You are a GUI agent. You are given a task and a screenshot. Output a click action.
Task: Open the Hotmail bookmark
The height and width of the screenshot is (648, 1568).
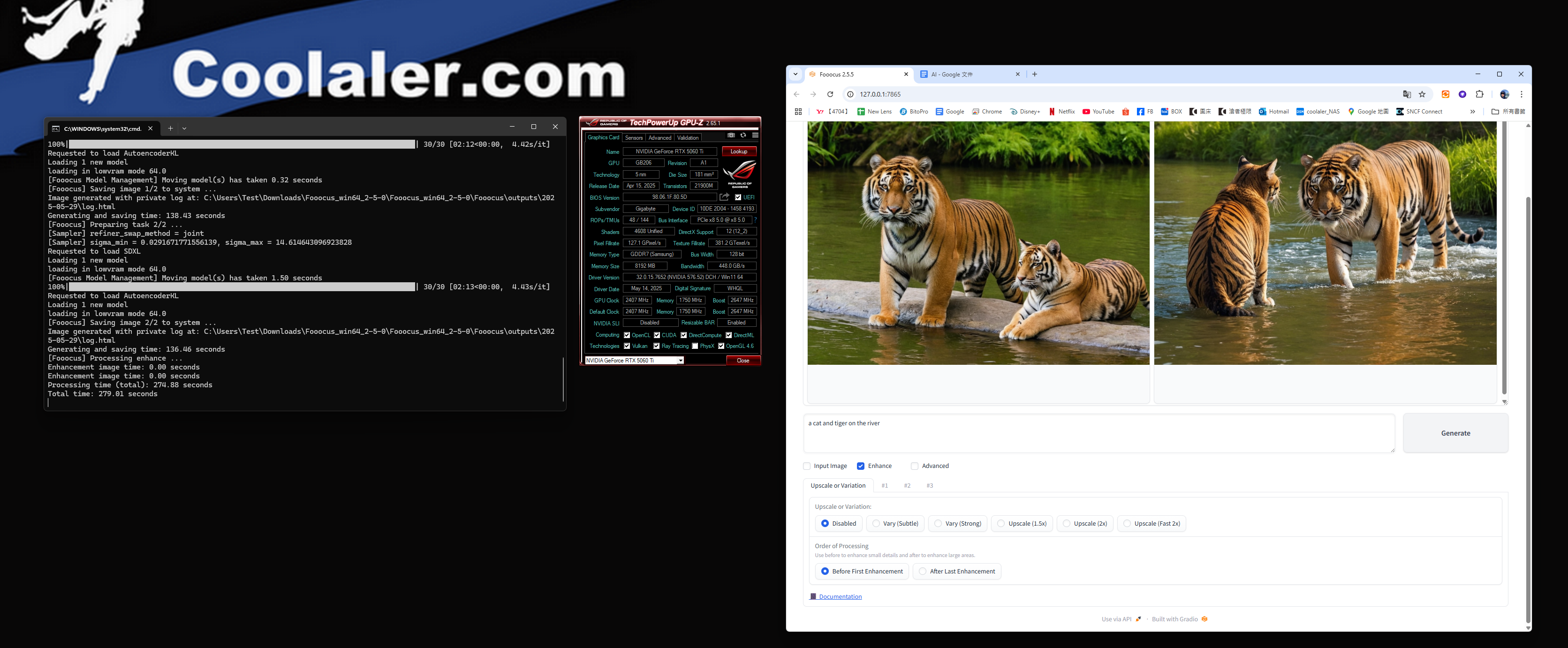tap(1273, 111)
